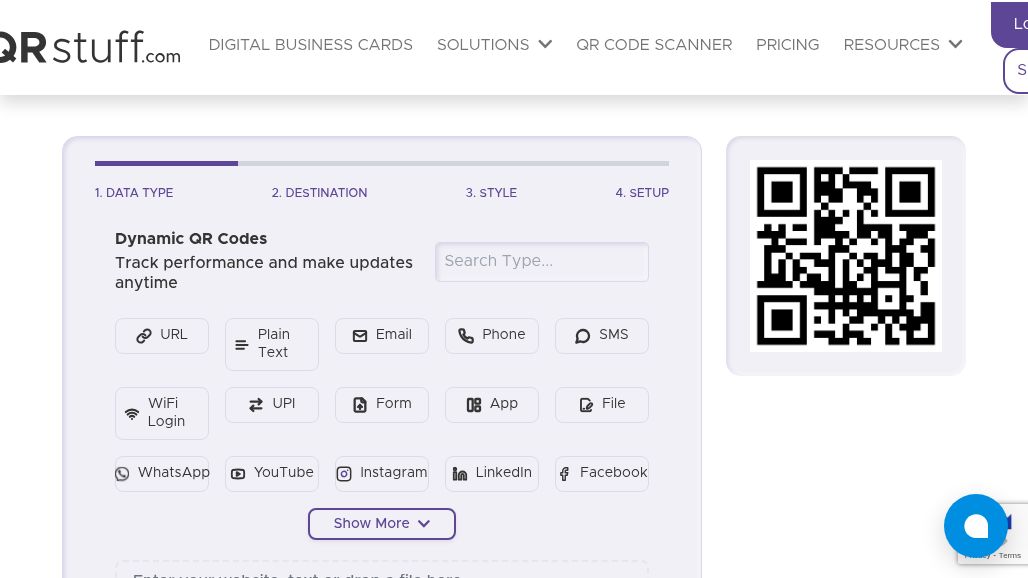Select the Facebook data type
This screenshot has width=1028, height=578.
pyautogui.click(x=602, y=473)
